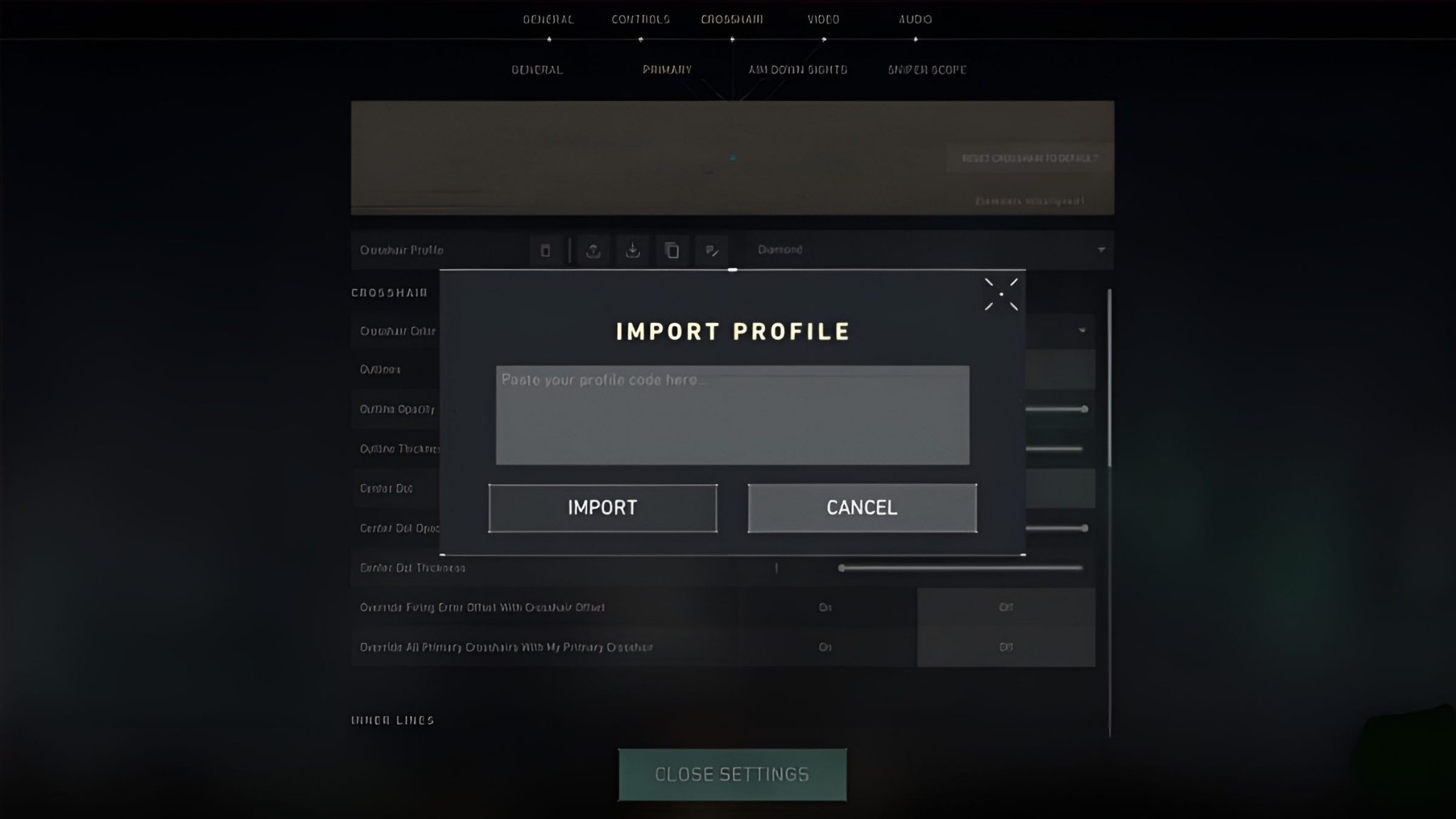This screenshot has height=819, width=1456.
Task: Expand the Diamond crosshair profile dropdown
Action: pos(1101,249)
